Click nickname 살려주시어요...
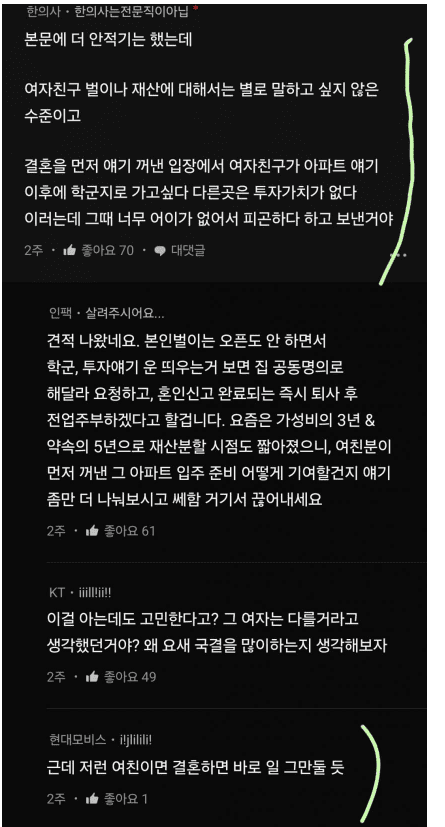 point(124,314)
